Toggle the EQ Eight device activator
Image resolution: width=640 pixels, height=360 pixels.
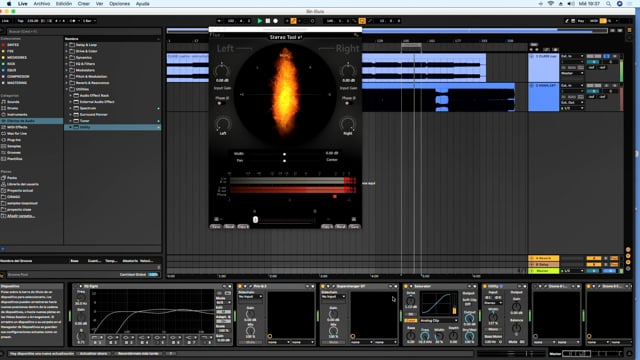point(75,286)
